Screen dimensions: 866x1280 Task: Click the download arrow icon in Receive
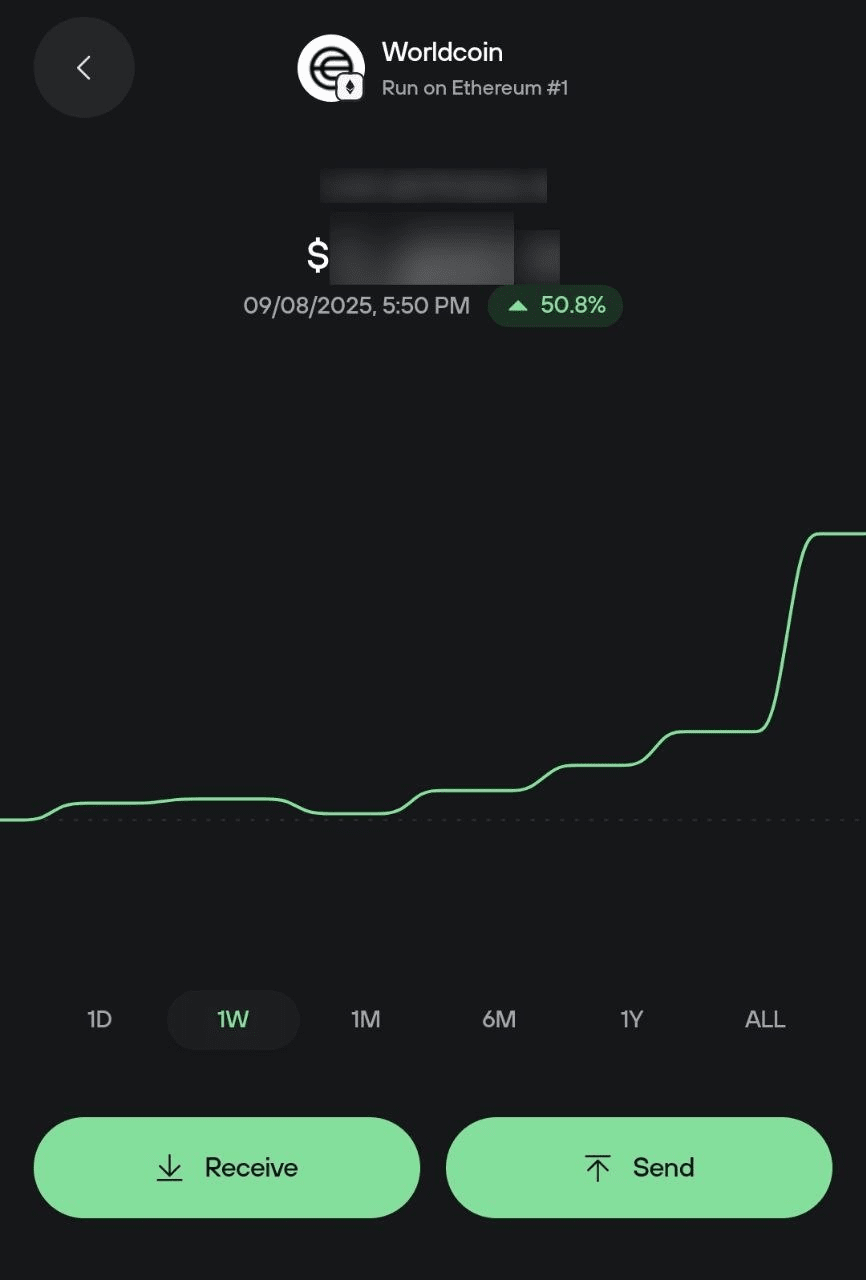point(170,1168)
